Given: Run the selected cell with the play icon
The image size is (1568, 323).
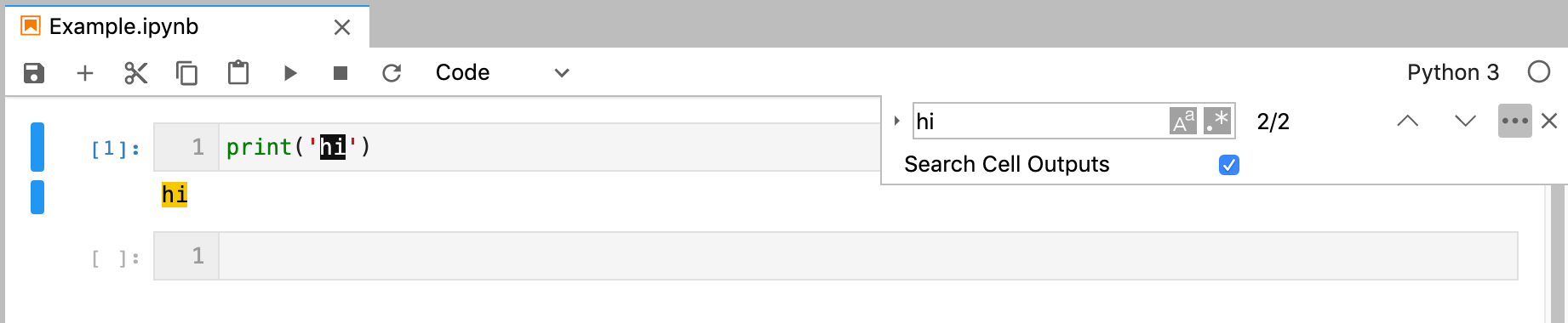Looking at the screenshot, I should coord(289,73).
